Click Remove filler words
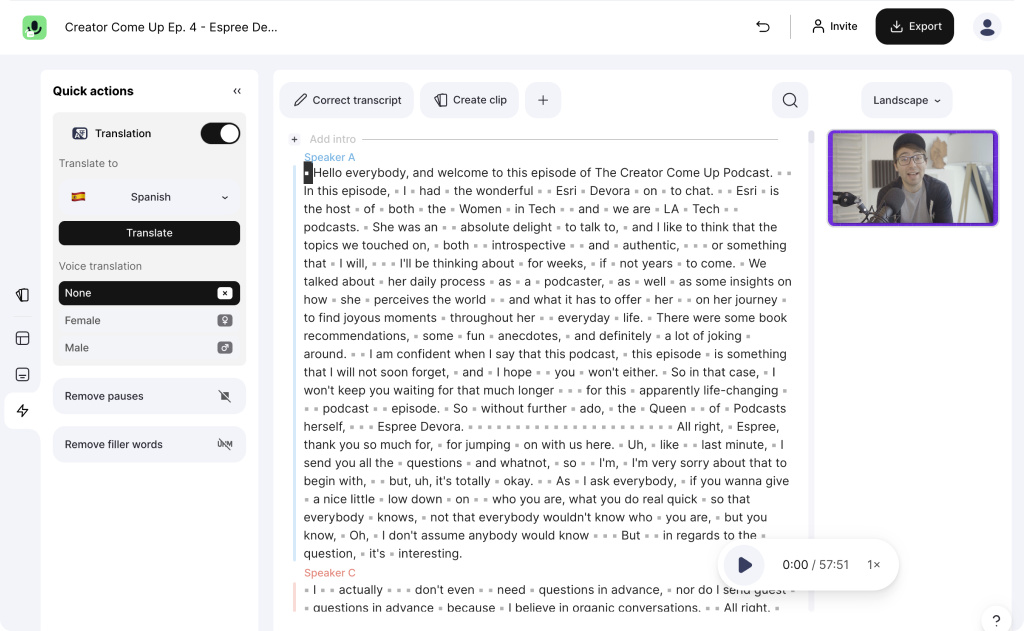Image resolution: width=1024 pixels, height=631 pixels. [x=150, y=445]
